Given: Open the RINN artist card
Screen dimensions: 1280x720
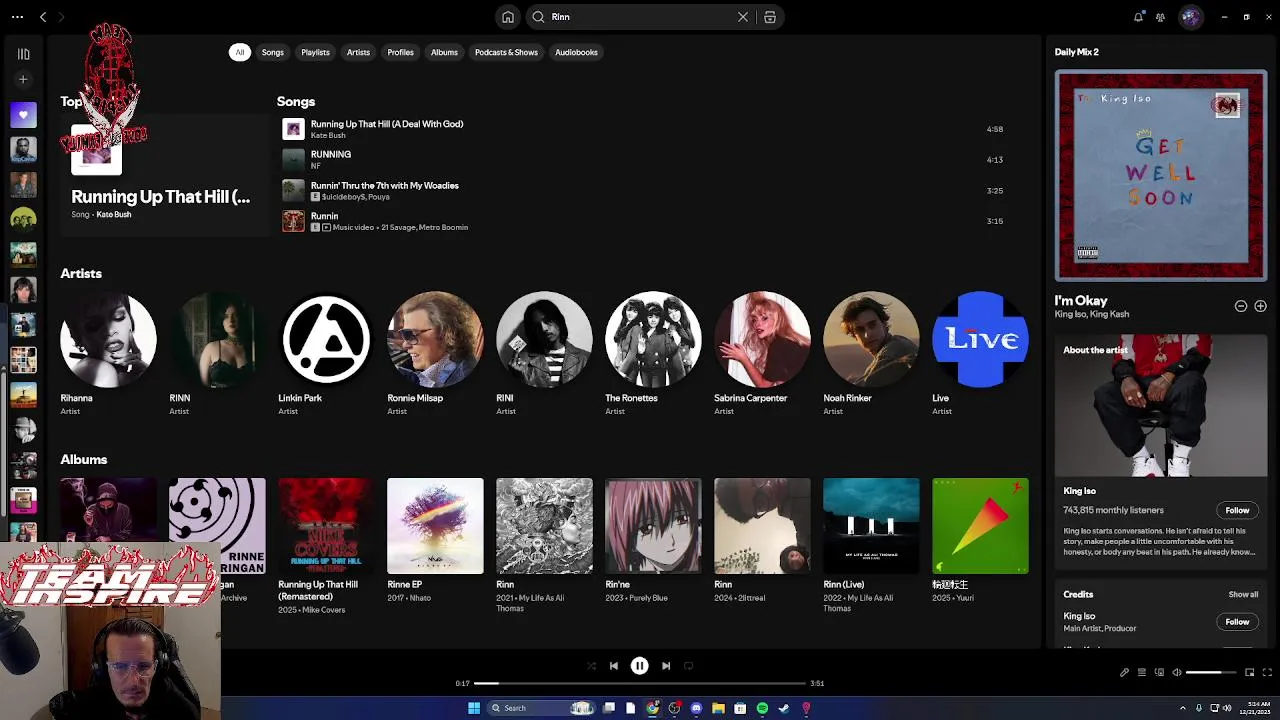Looking at the screenshot, I should 217,354.
